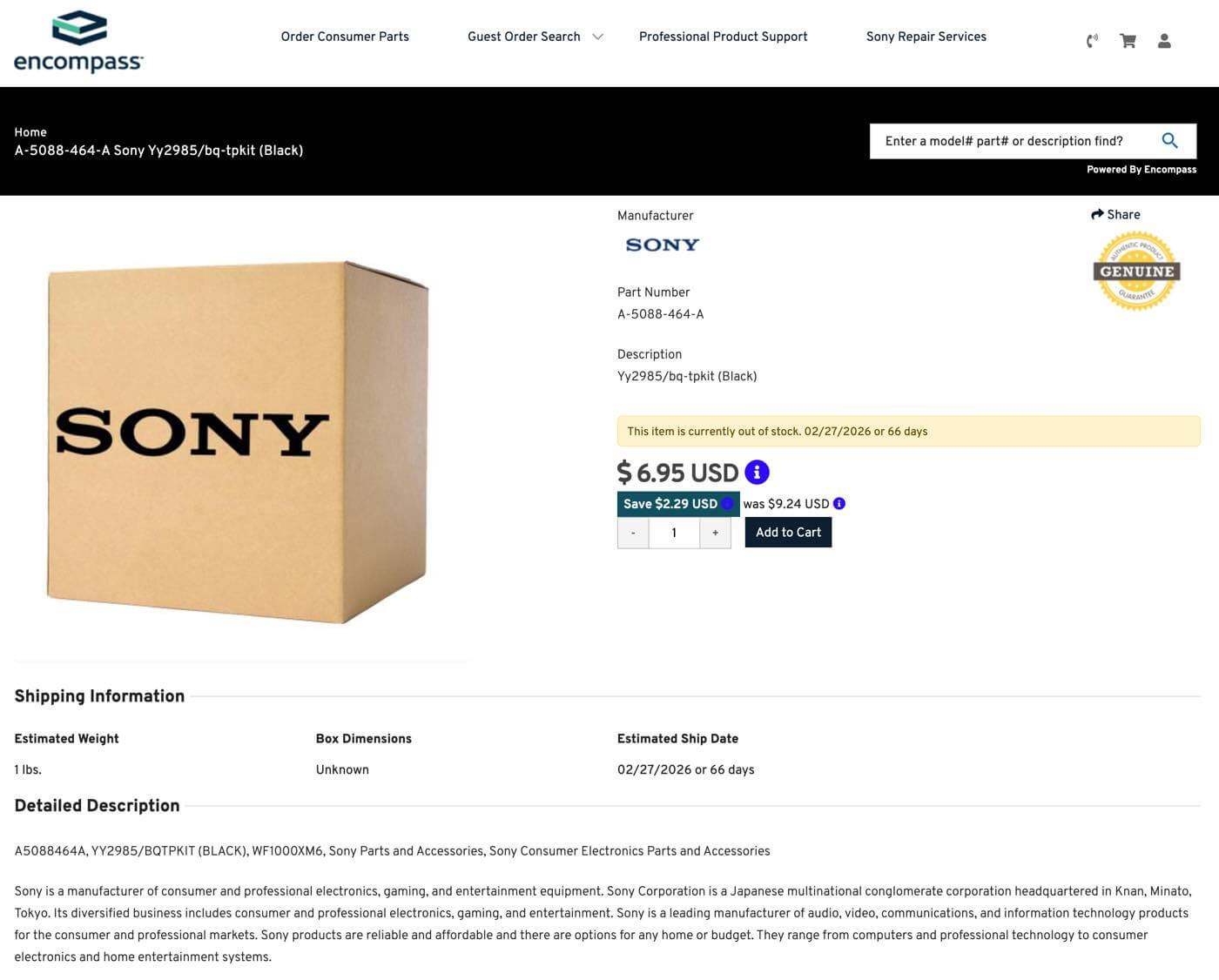The width and height of the screenshot is (1219, 980).
Task: Click the Genuine guarantee badge
Action: pyautogui.click(x=1136, y=271)
